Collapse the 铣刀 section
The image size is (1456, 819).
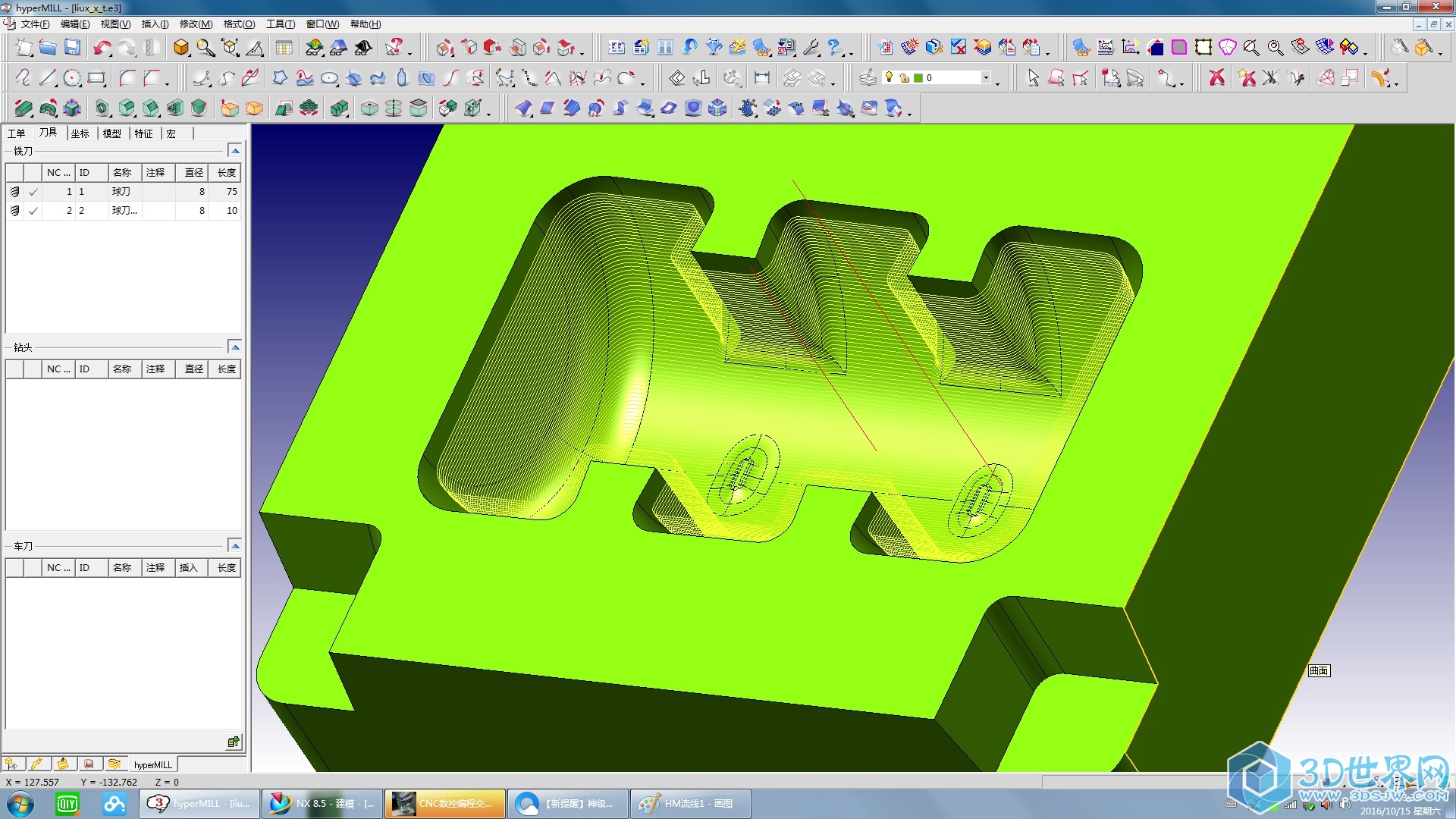click(x=235, y=151)
